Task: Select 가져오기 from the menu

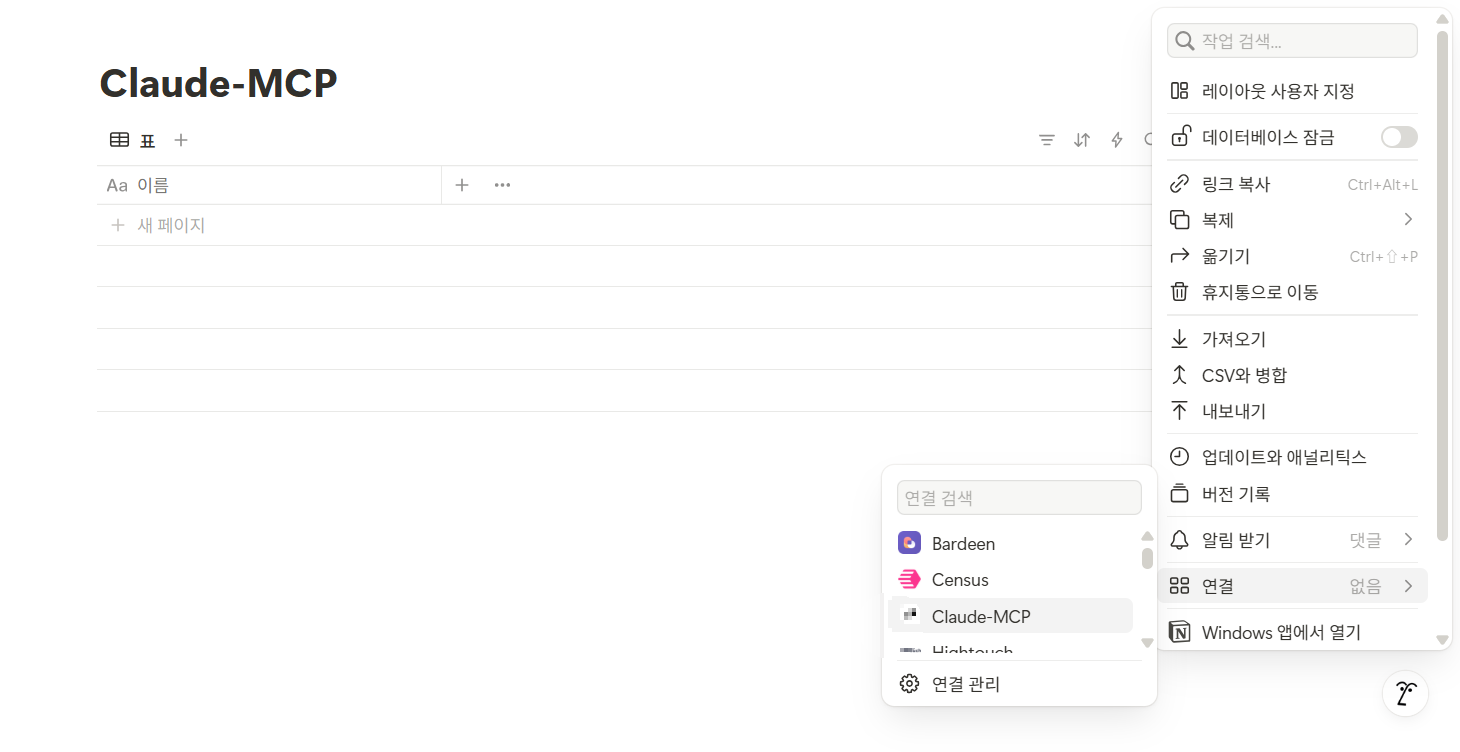Action: click(1292, 339)
